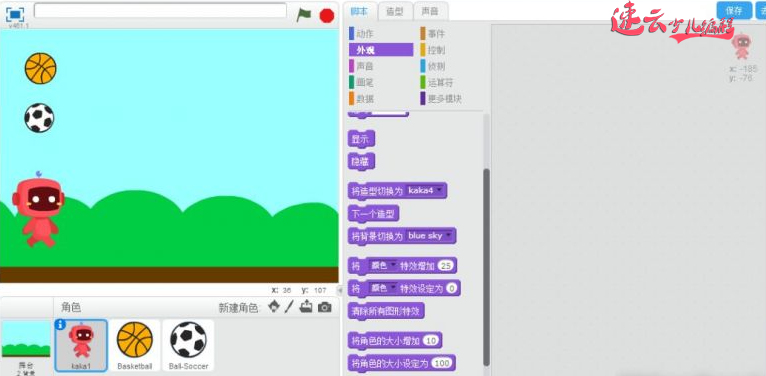Open 颜色 dropdown in 特效设定为 block
Viewport: 766px width, 376px height.
pos(383,288)
